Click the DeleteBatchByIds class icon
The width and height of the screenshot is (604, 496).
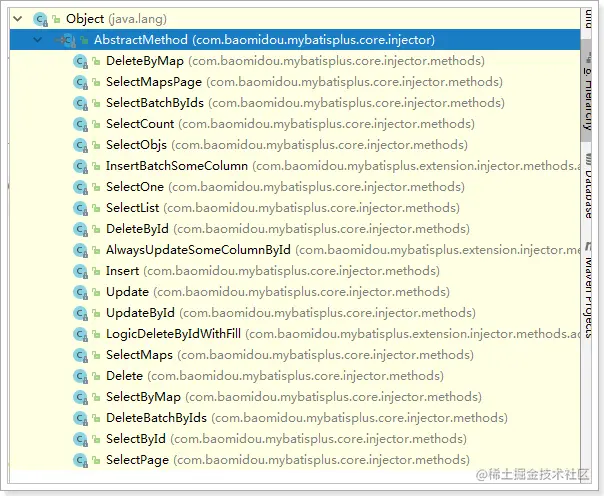click(81, 418)
